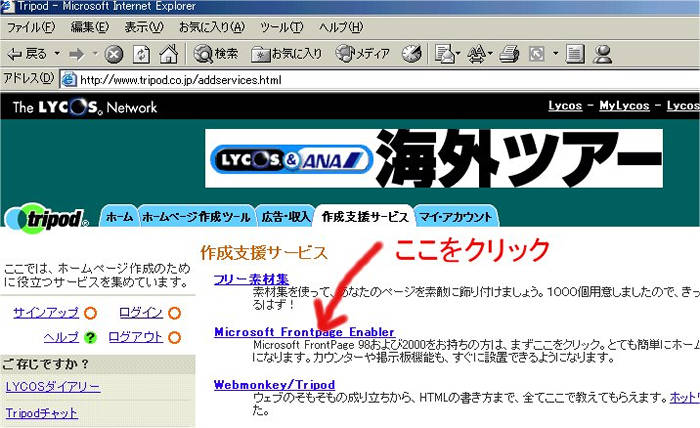Viewport: 700px width, 428px height.
Task: Open the 編集(E) menu
Action: click(x=90, y=27)
